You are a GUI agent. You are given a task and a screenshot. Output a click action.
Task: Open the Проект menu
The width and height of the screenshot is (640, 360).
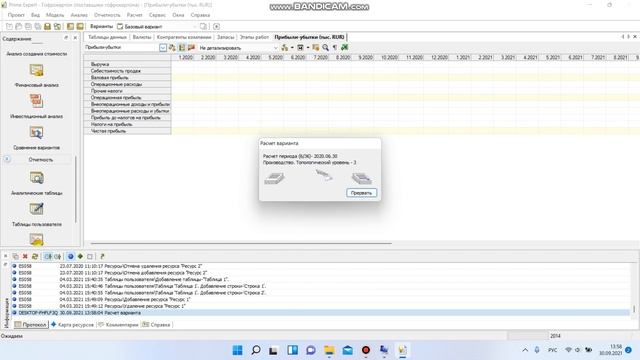tap(16, 15)
